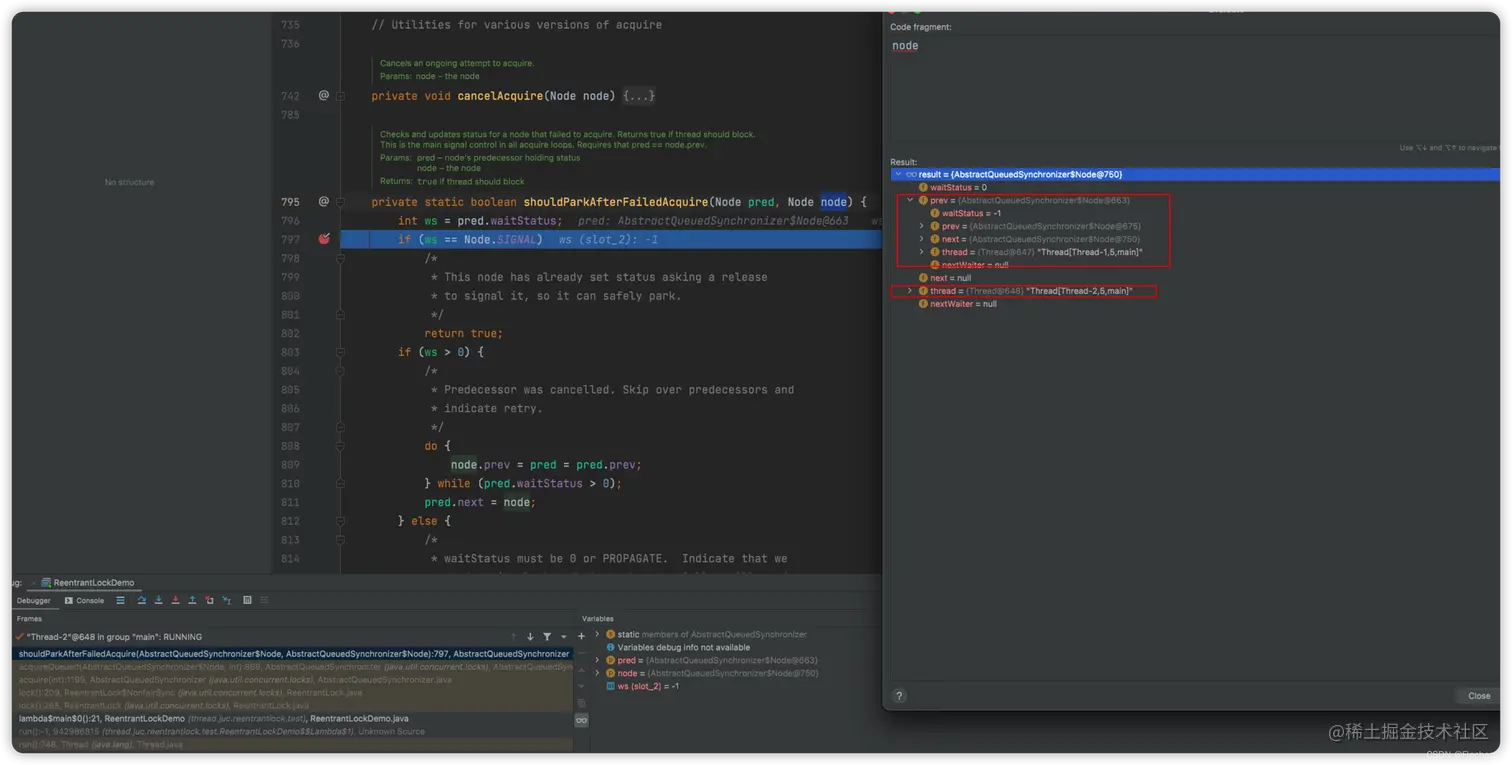Select the acquireQueued stack frame
This screenshot has height=765, width=1512.
(x=293, y=667)
